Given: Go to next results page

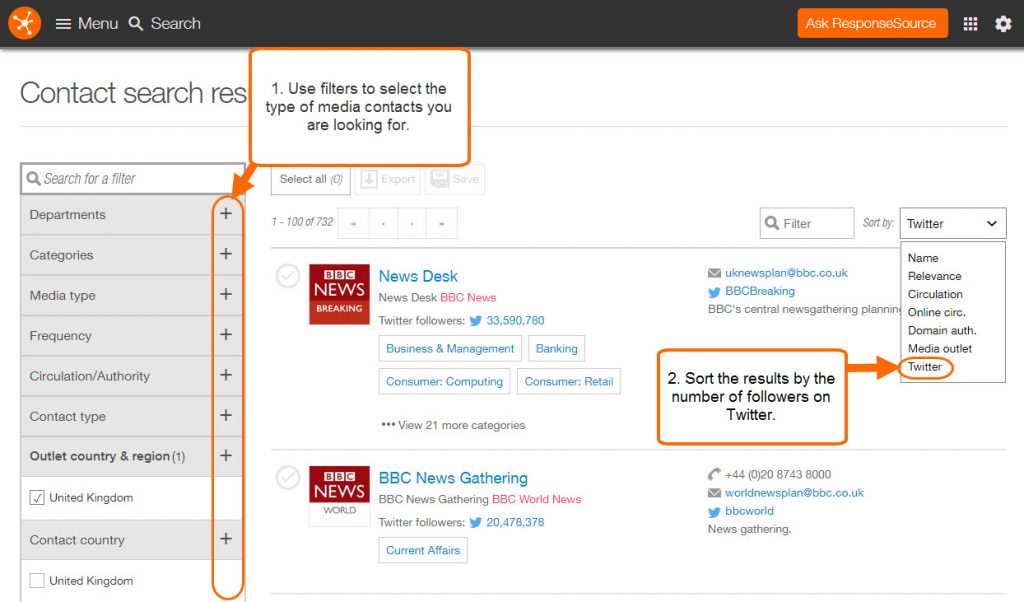Looking at the screenshot, I should 412,223.
